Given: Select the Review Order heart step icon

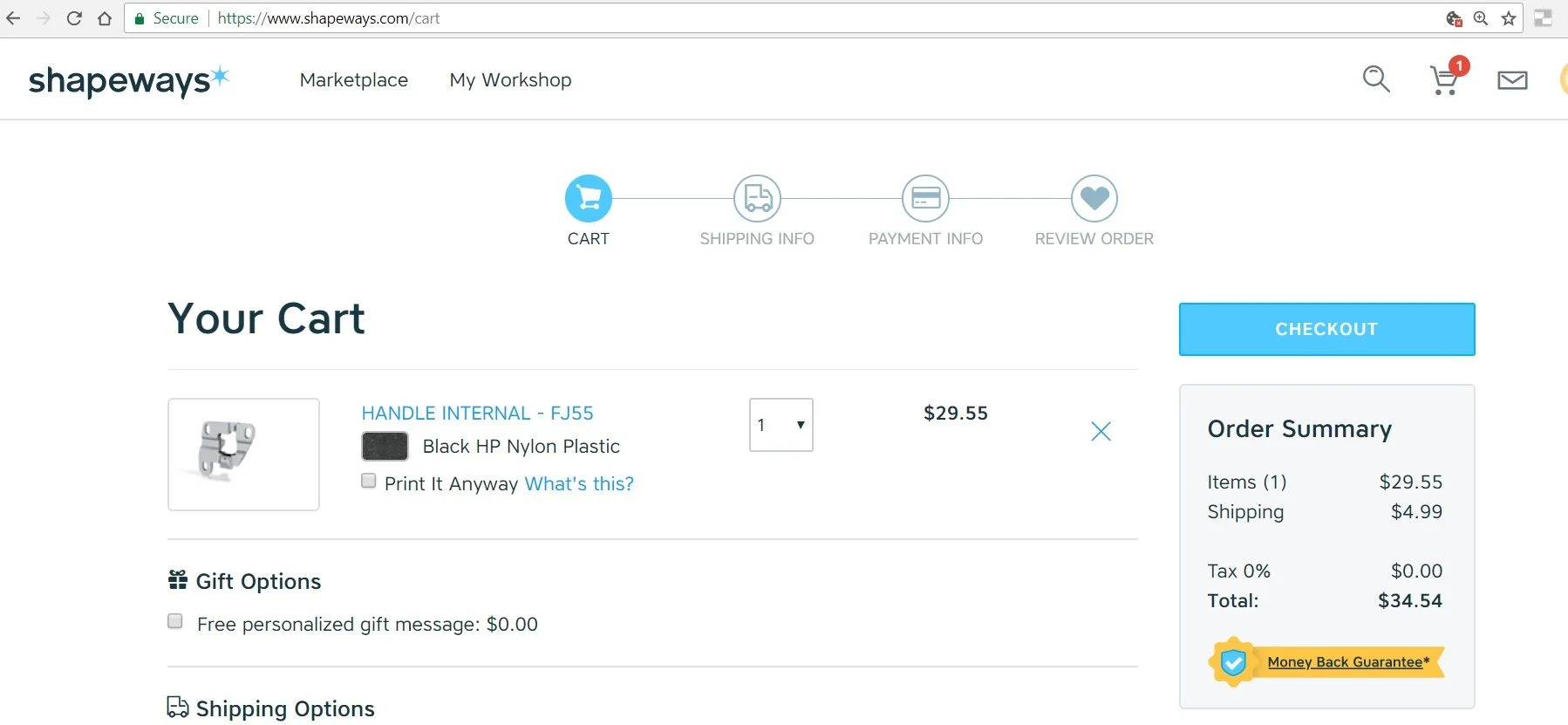Looking at the screenshot, I should 1094,198.
